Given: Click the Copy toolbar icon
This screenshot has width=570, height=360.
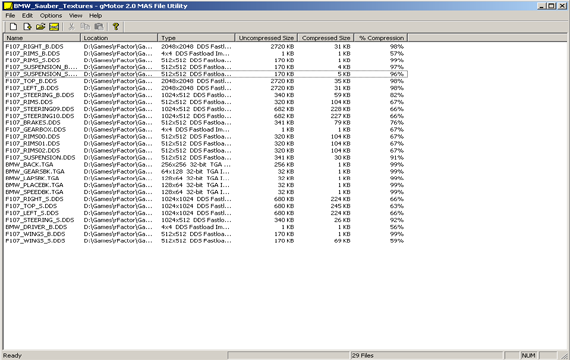Looking at the screenshot, I should 85,27.
